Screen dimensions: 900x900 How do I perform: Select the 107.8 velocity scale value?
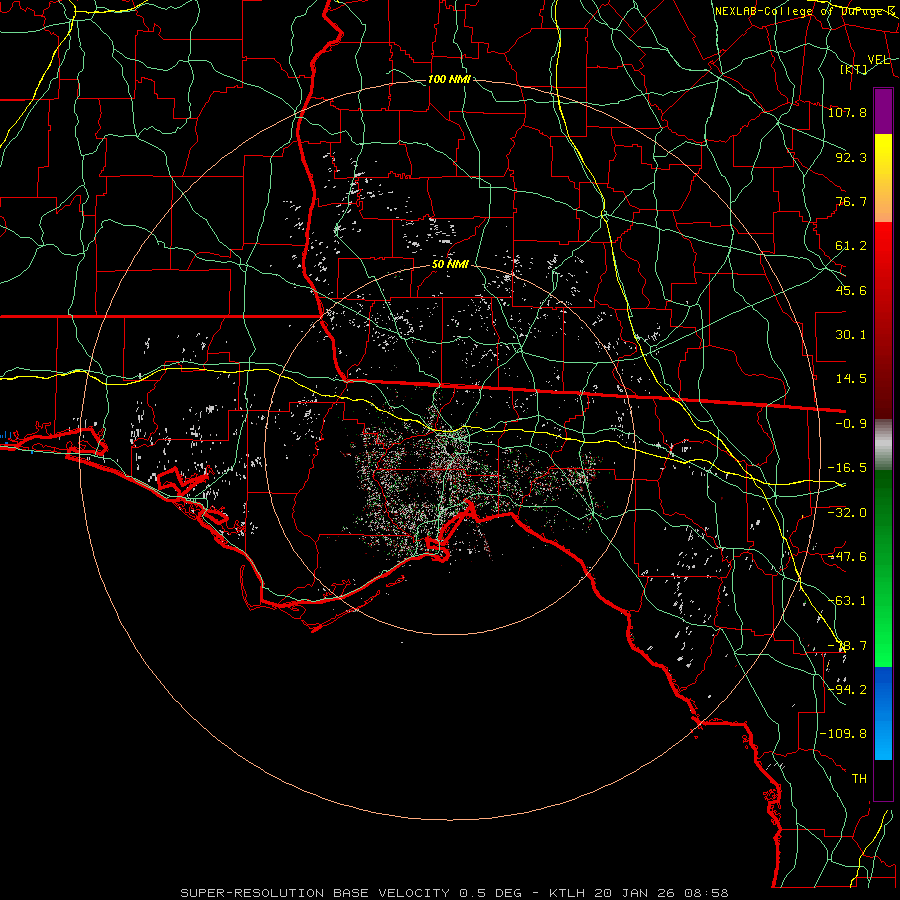click(x=847, y=112)
